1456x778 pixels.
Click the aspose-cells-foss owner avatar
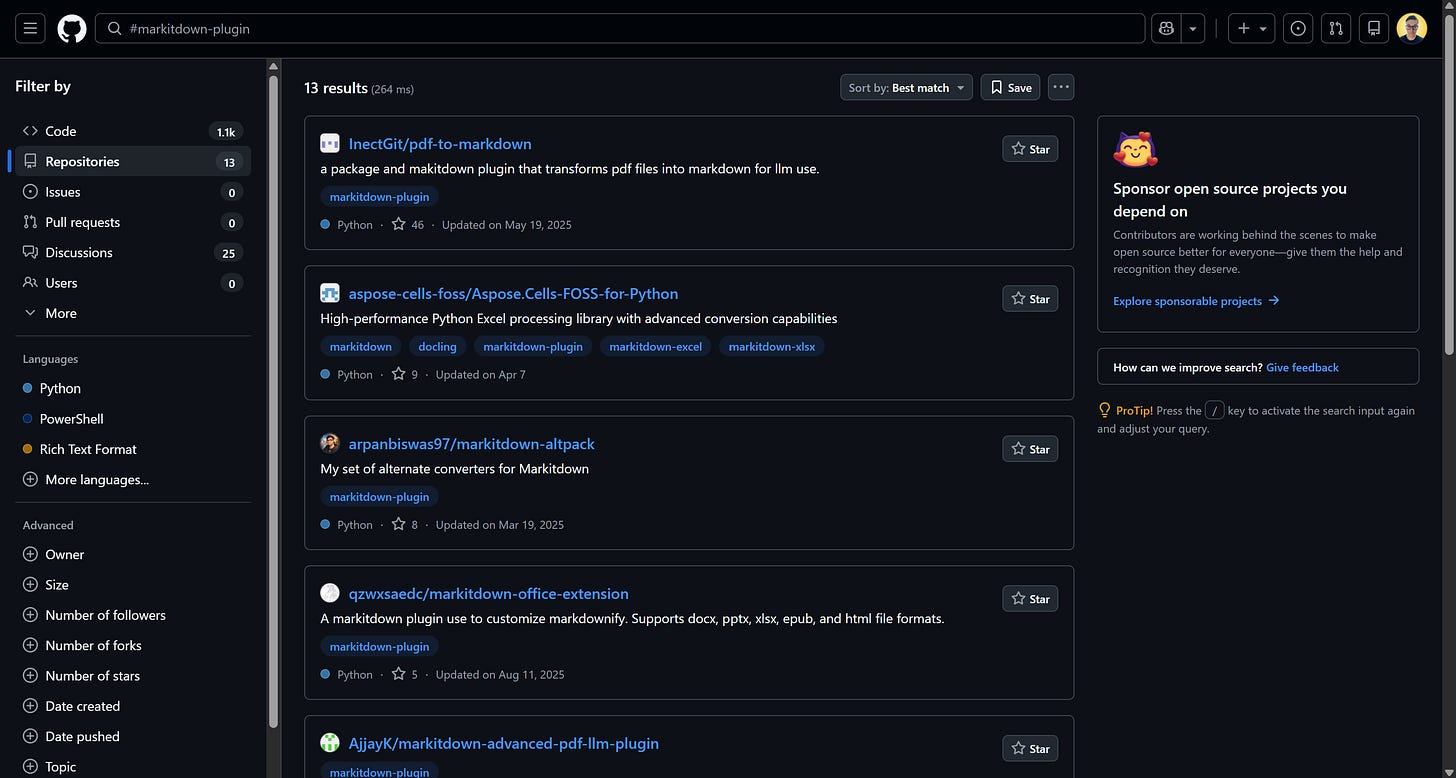tap(330, 293)
